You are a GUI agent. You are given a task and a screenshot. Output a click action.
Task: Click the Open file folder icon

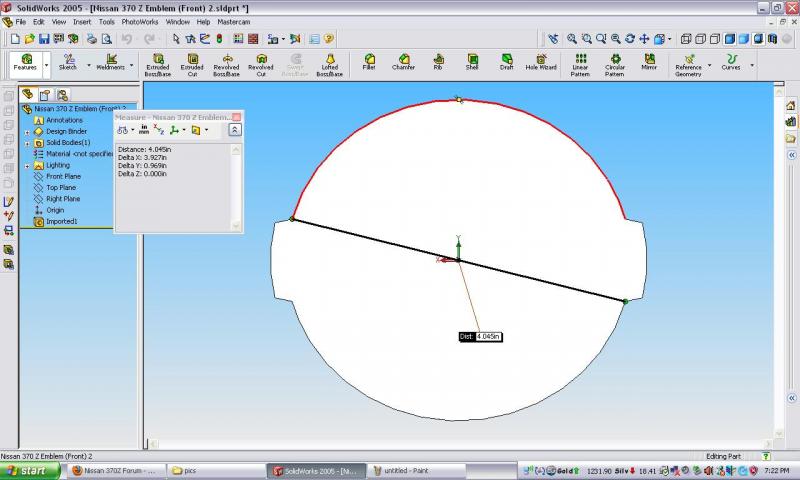click(x=30, y=39)
